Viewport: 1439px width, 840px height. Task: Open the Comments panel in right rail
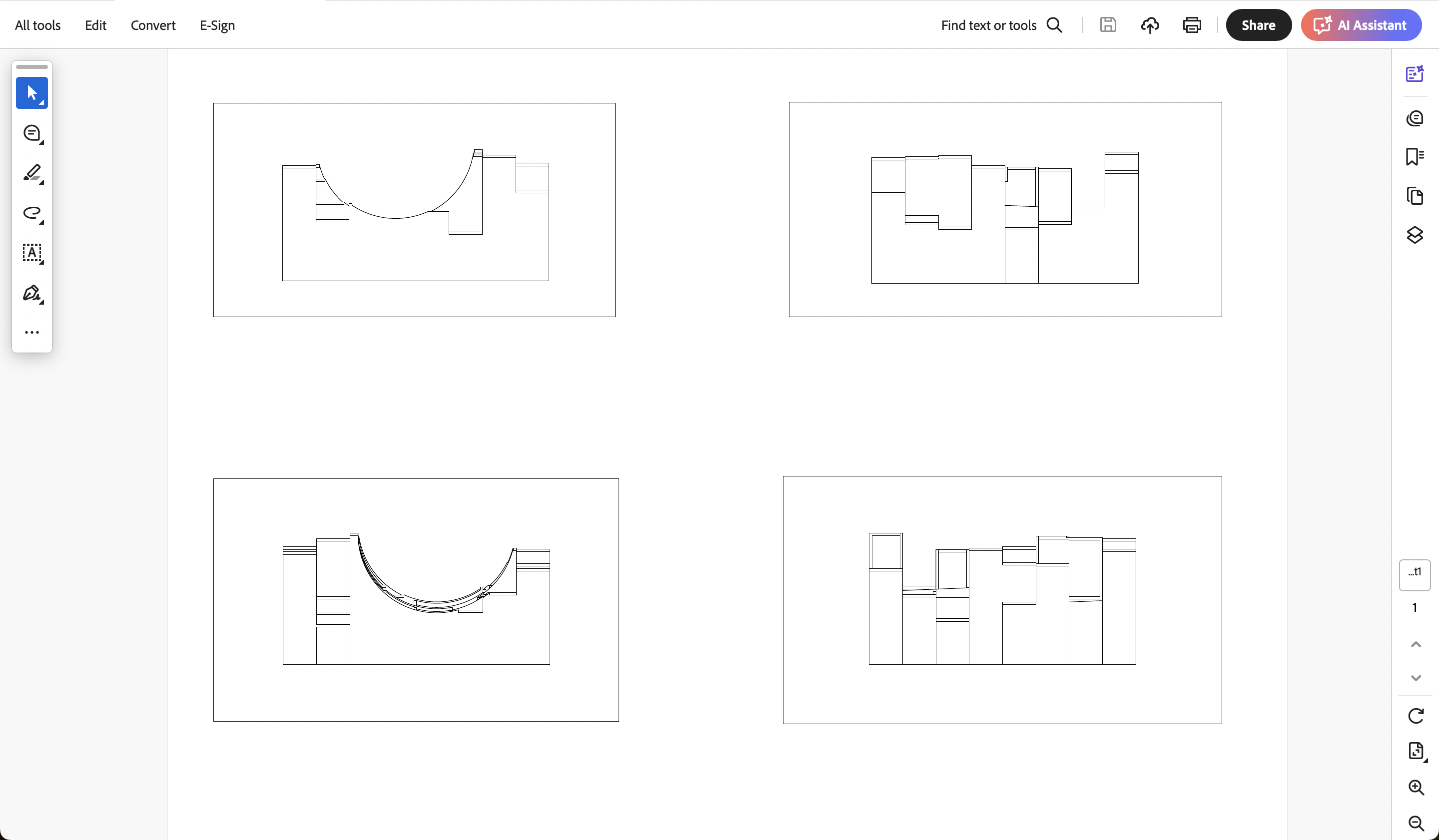(1415, 118)
